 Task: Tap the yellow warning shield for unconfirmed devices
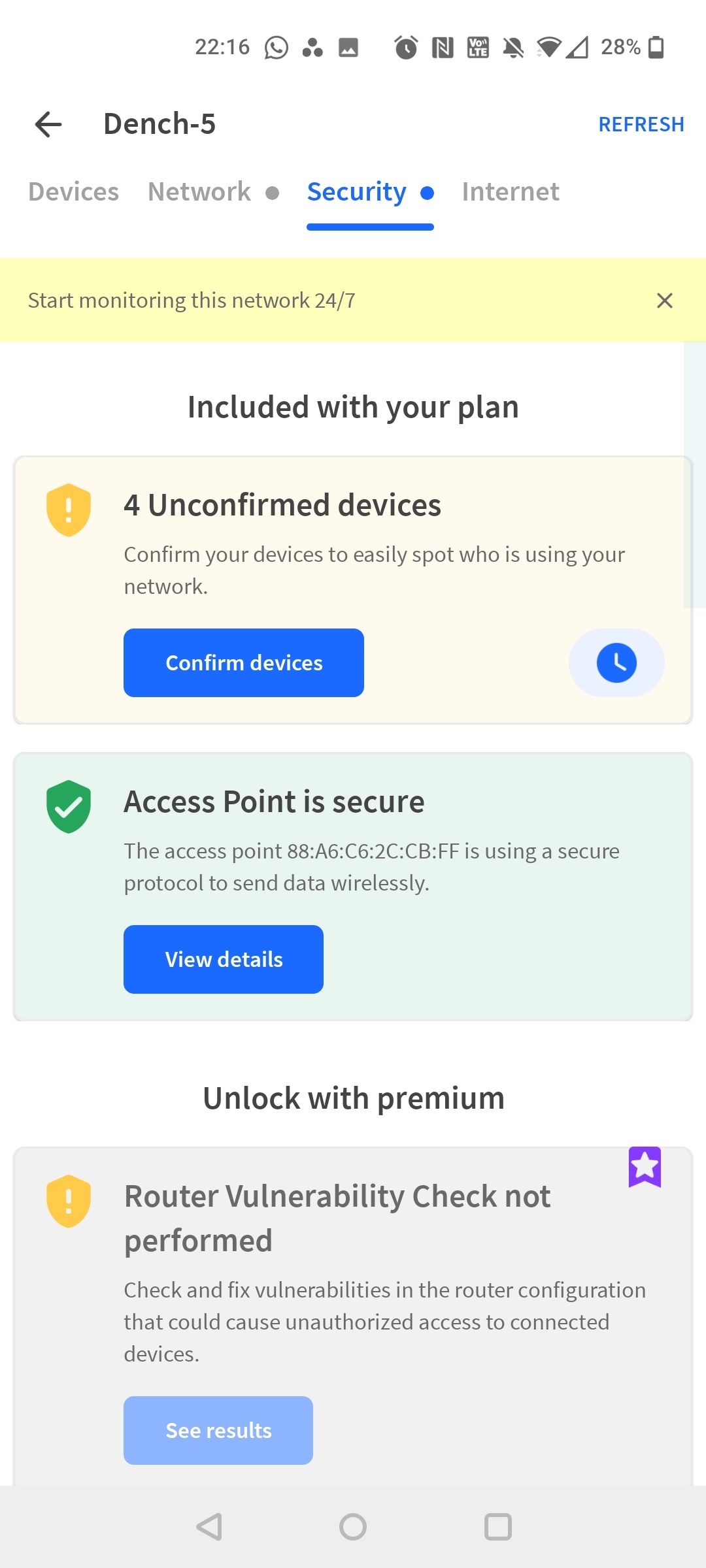(69, 510)
